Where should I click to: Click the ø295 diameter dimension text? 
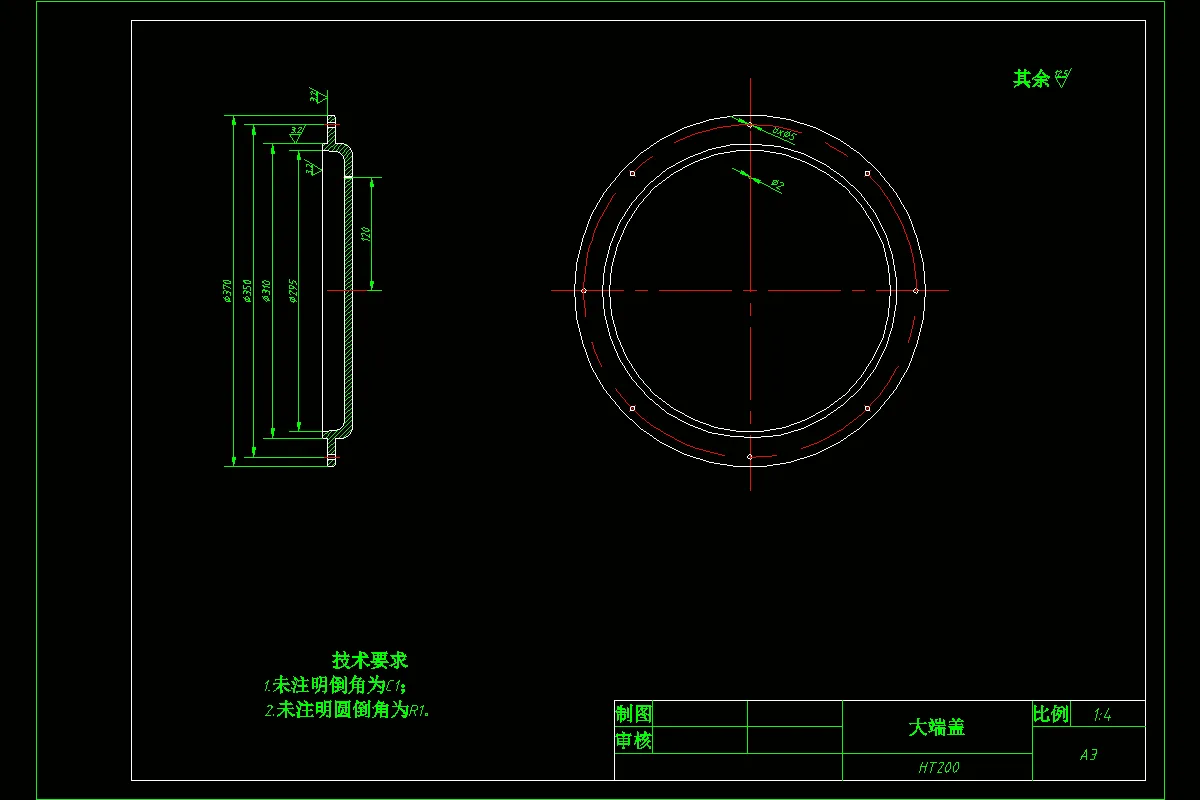tap(293, 290)
